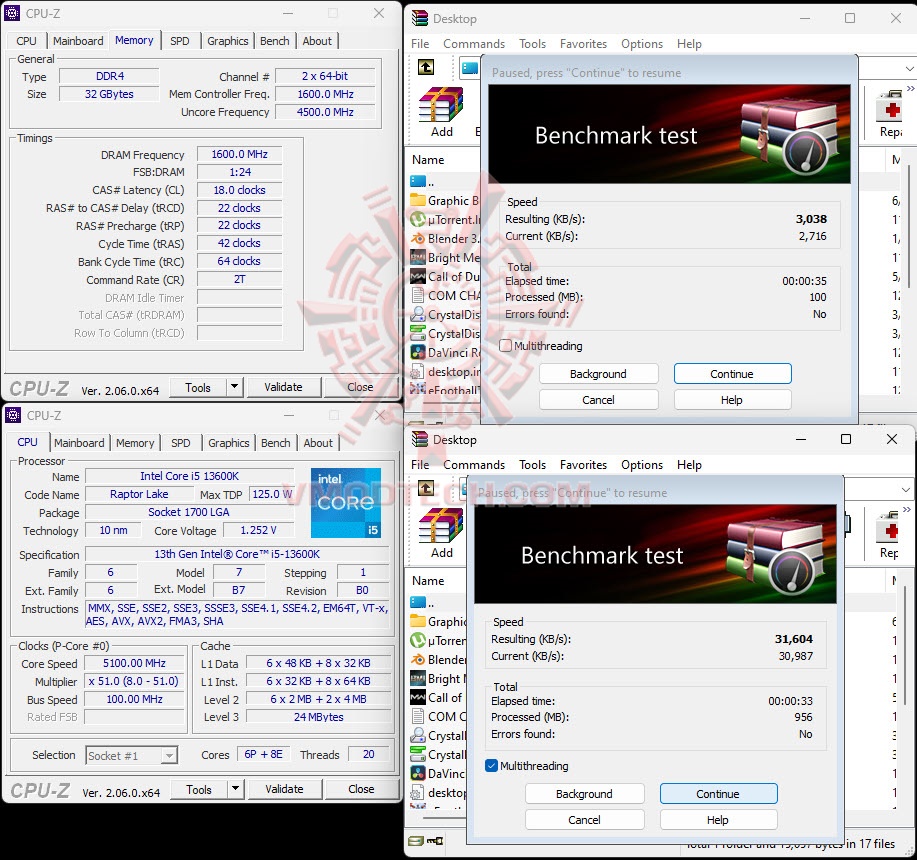Click the CPU-Z title bar icon in Memory window

[12, 13]
